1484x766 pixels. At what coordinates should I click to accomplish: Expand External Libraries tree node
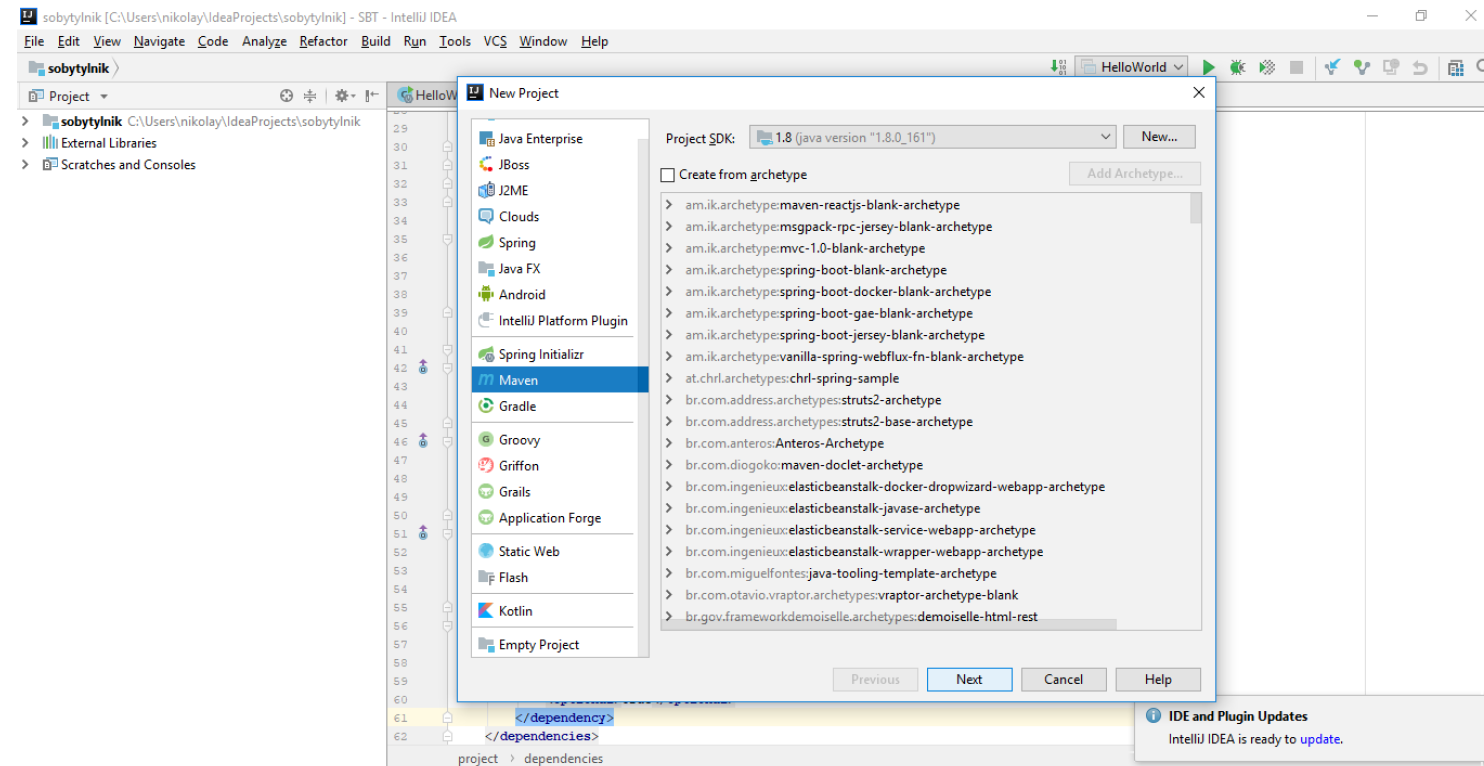tap(25, 143)
